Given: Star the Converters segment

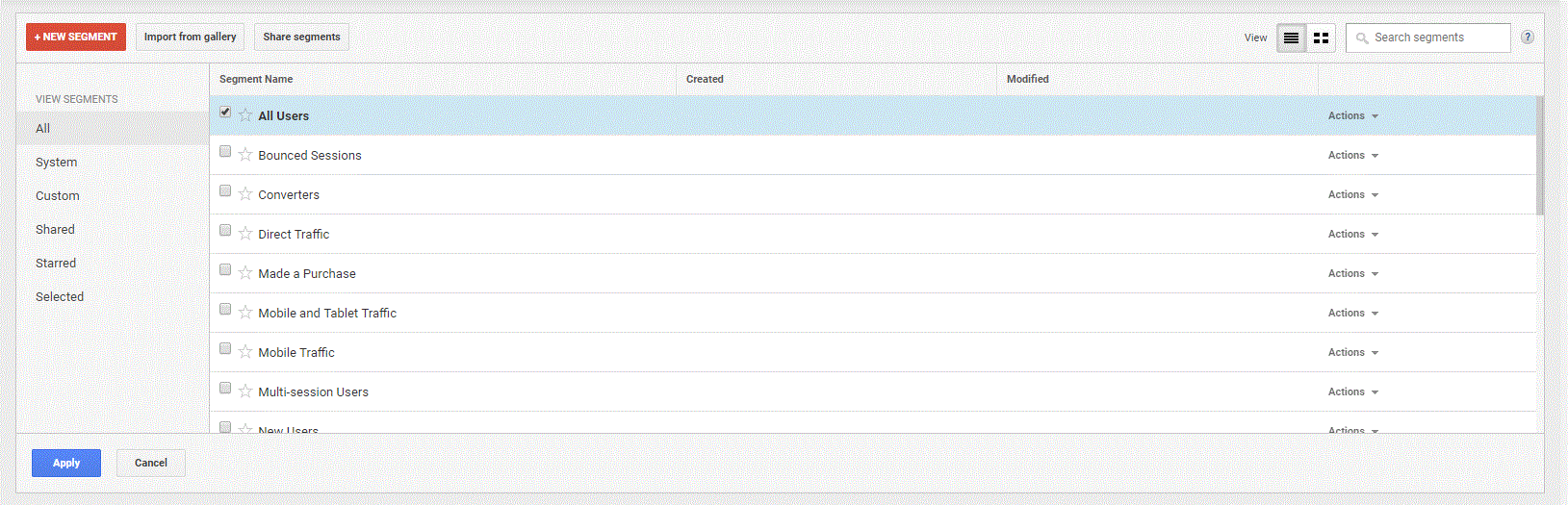Looking at the screenshot, I should [x=245, y=194].
